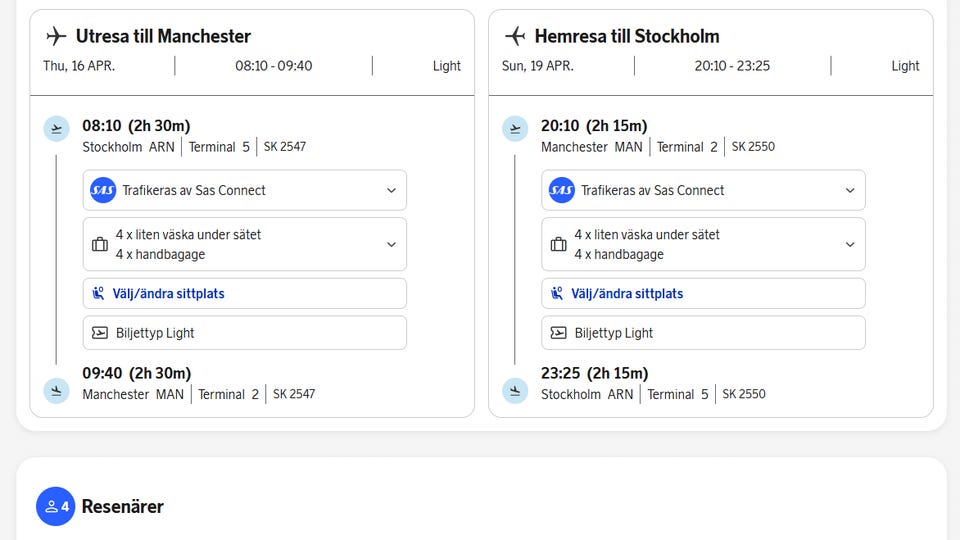Image resolution: width=960 pixels, height=540 pixels.
Task: Click the return 23:25 landing icon
Action: [515, 390]
